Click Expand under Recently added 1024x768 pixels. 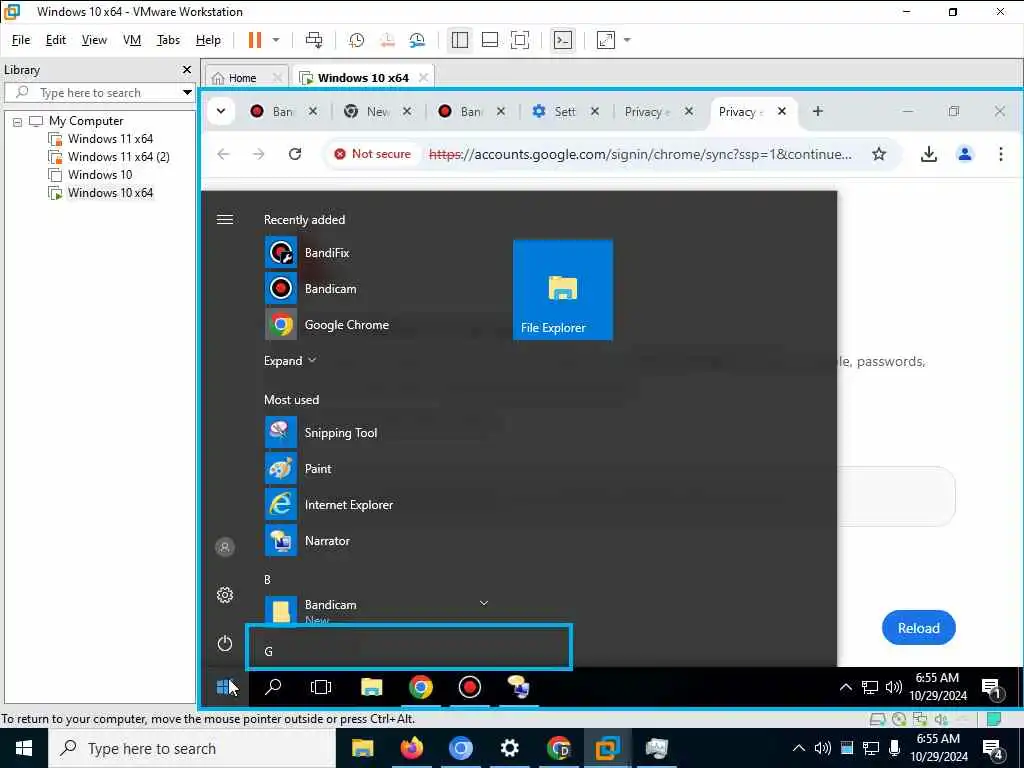pos(290,360)
